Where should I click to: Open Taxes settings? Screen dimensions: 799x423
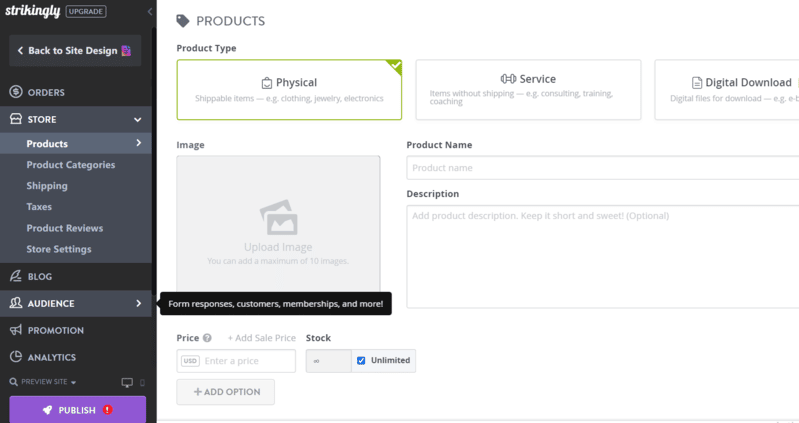pyautogui.click(x=39, y=206)
